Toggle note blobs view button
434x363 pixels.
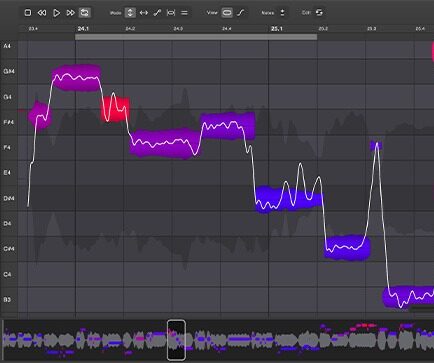click(227, 13)
